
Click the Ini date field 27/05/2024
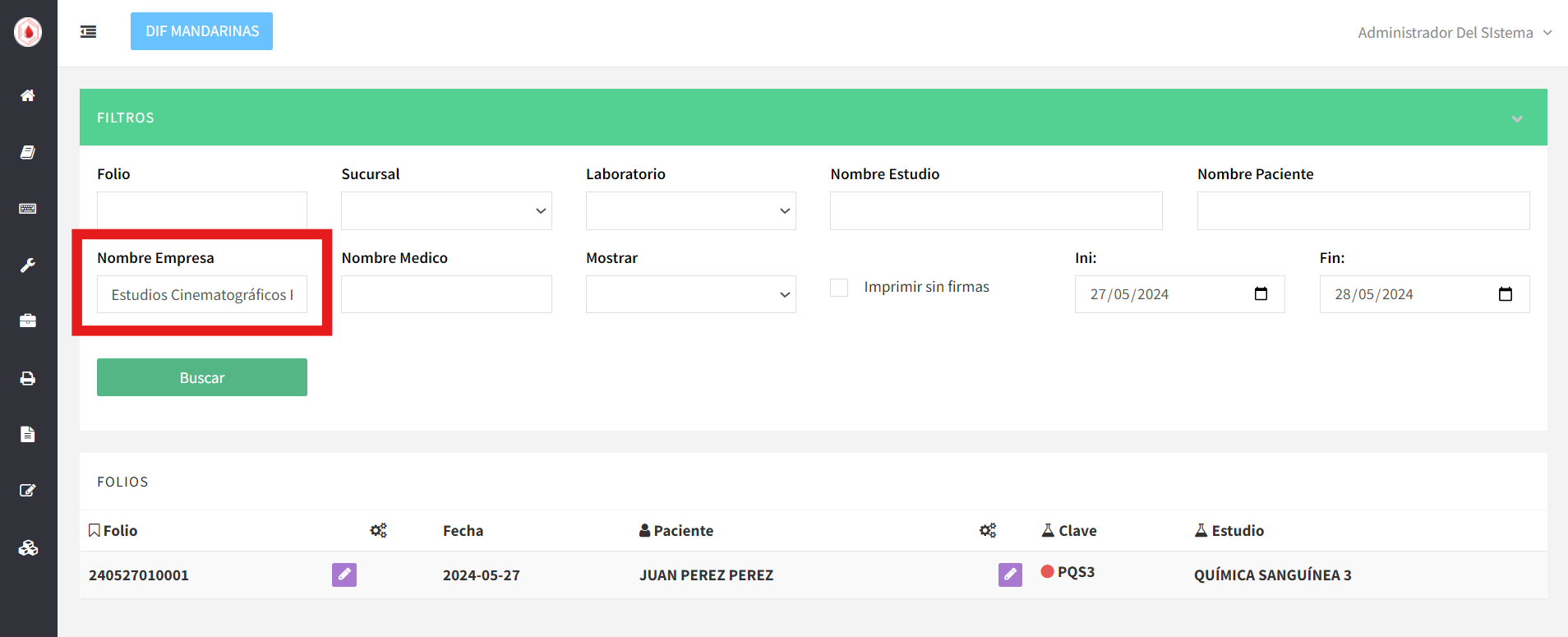pos(1179,294)
